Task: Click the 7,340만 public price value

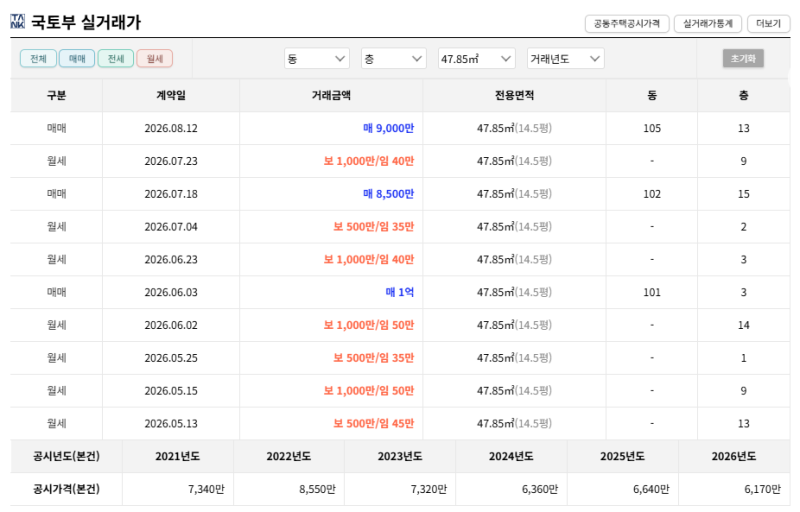Action: click(206, 490)
